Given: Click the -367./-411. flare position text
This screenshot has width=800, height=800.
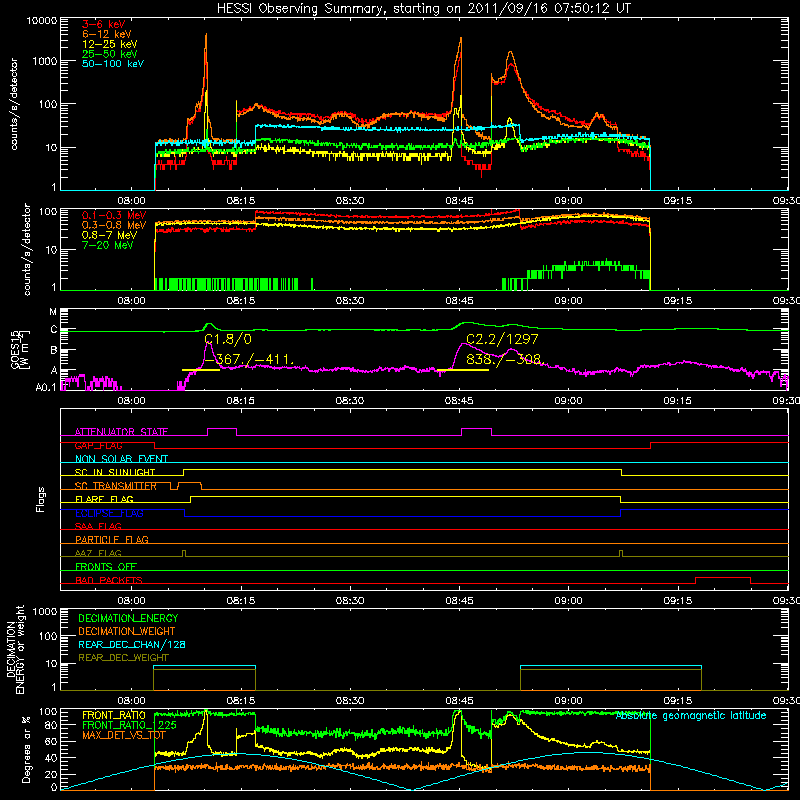Looking at the screenshot, I should (248, 359).
